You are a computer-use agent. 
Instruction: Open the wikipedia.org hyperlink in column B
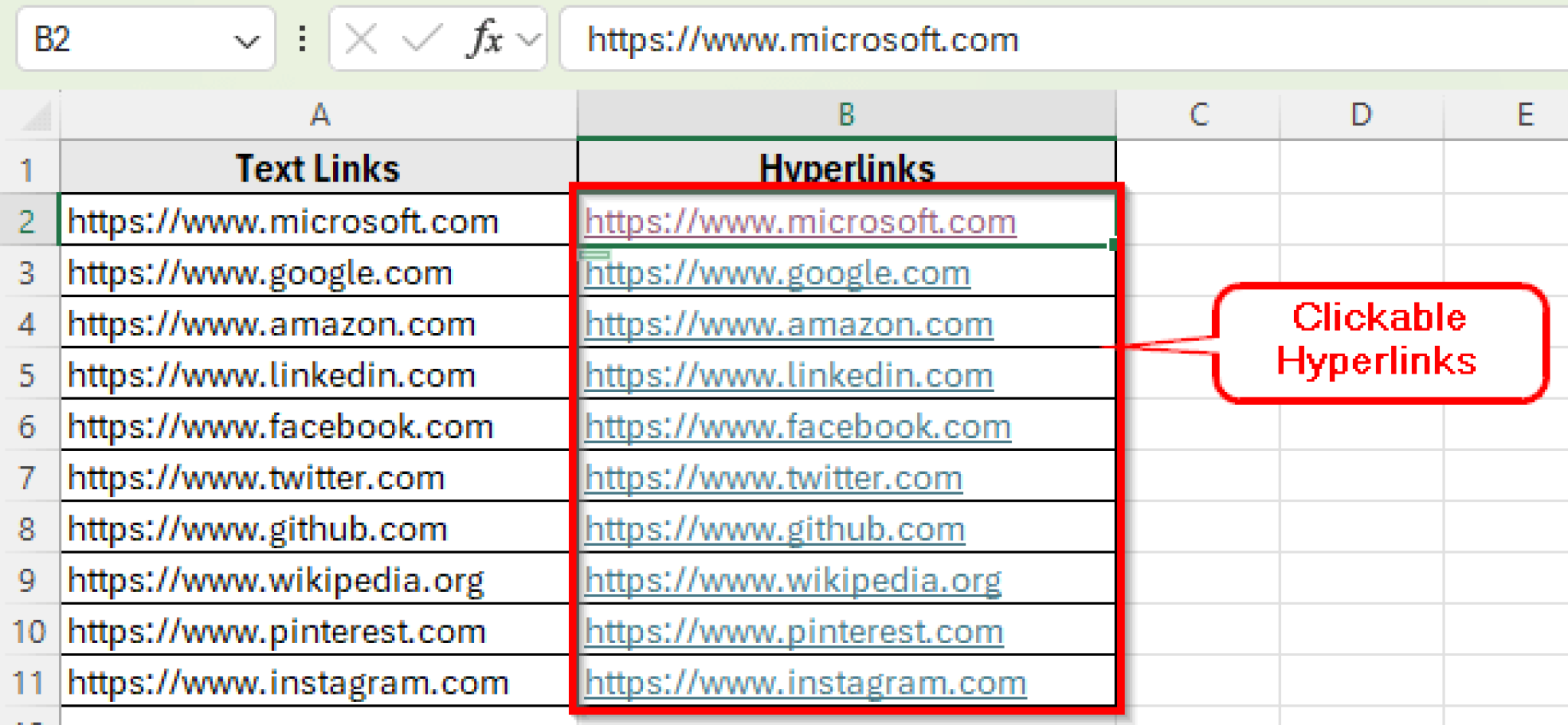point(792,580)
